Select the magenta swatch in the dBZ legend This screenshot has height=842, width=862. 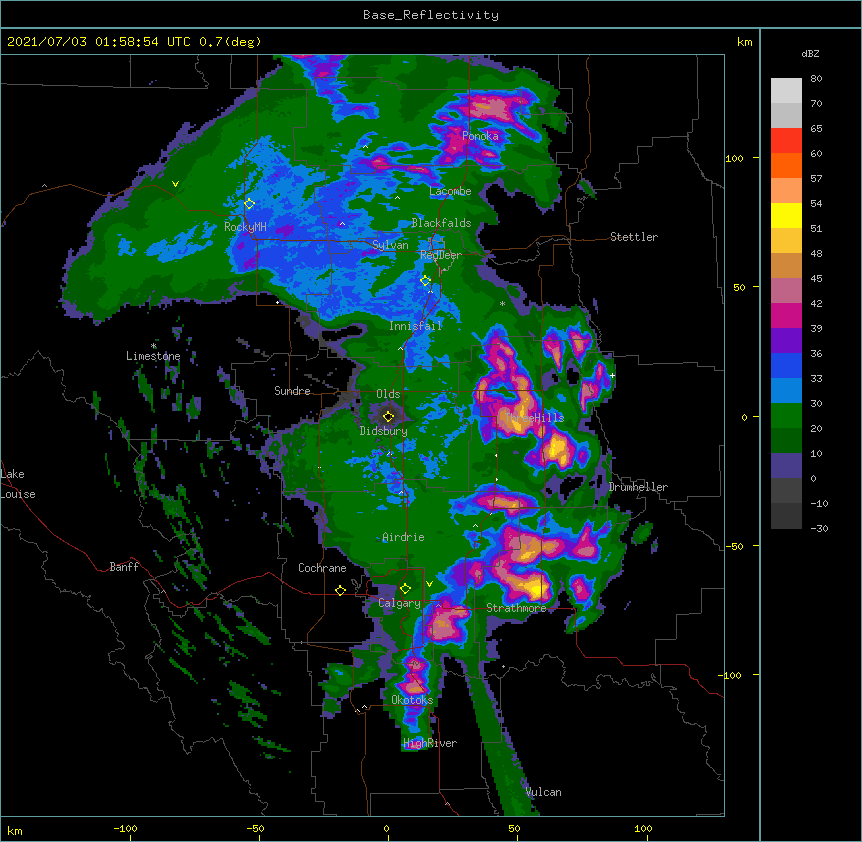tap(786, 315)
